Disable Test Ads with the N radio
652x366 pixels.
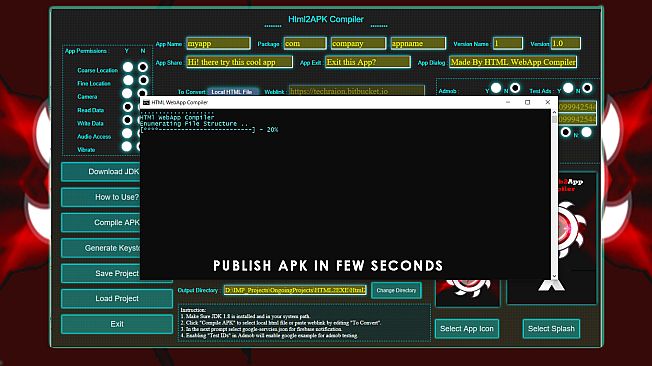[x=587, y=88]
